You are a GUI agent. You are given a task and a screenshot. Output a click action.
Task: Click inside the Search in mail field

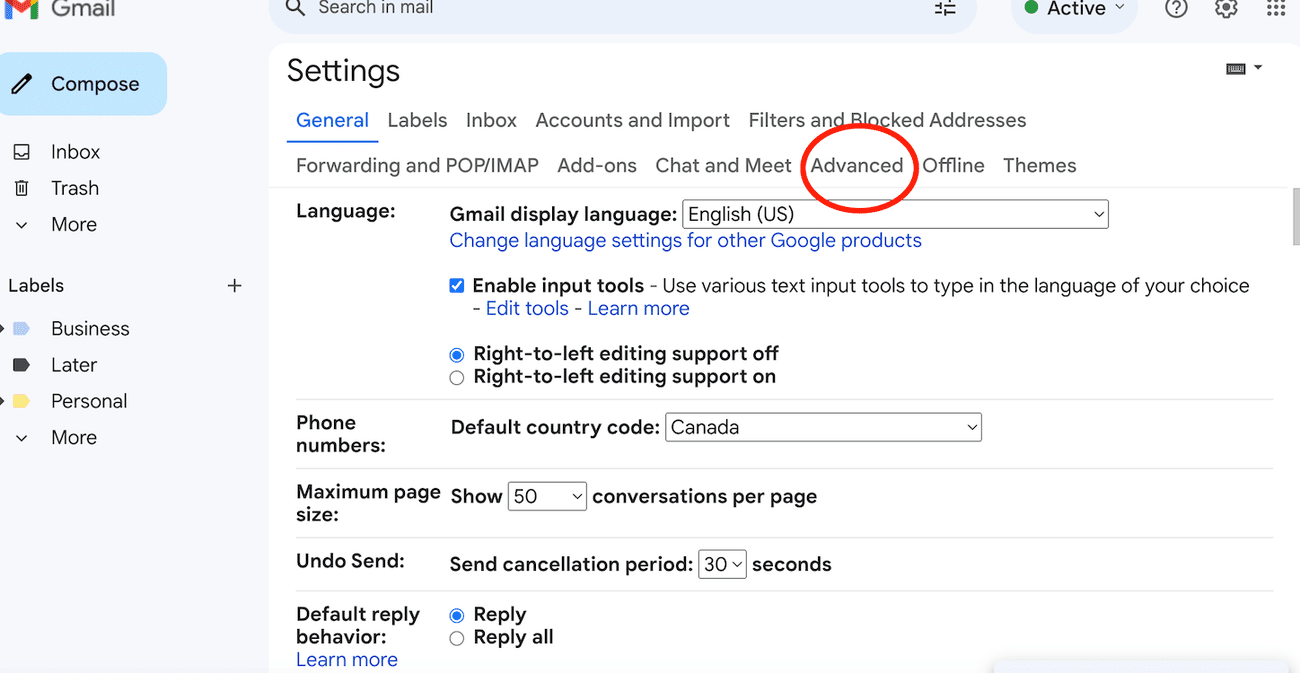pyautogui.click(x=500, y=9)
